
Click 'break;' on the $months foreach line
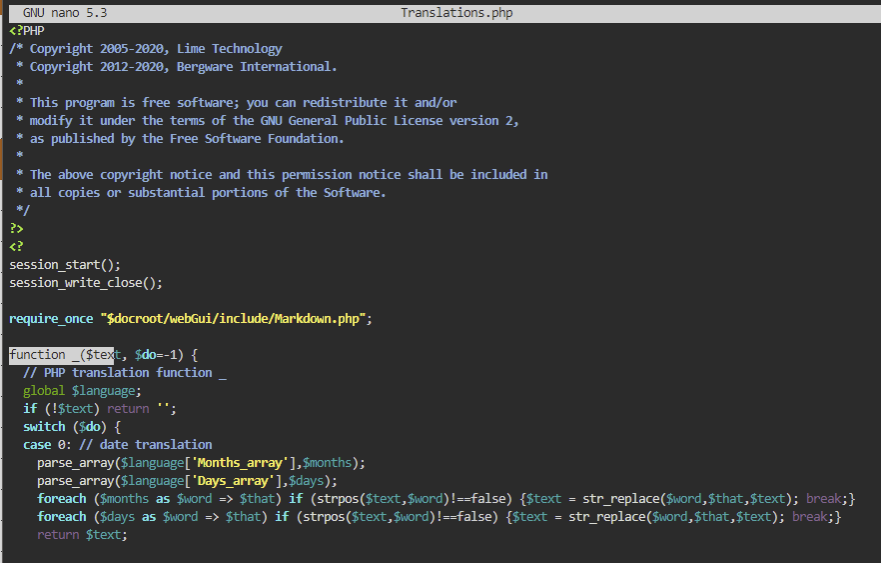click(826, 498)
